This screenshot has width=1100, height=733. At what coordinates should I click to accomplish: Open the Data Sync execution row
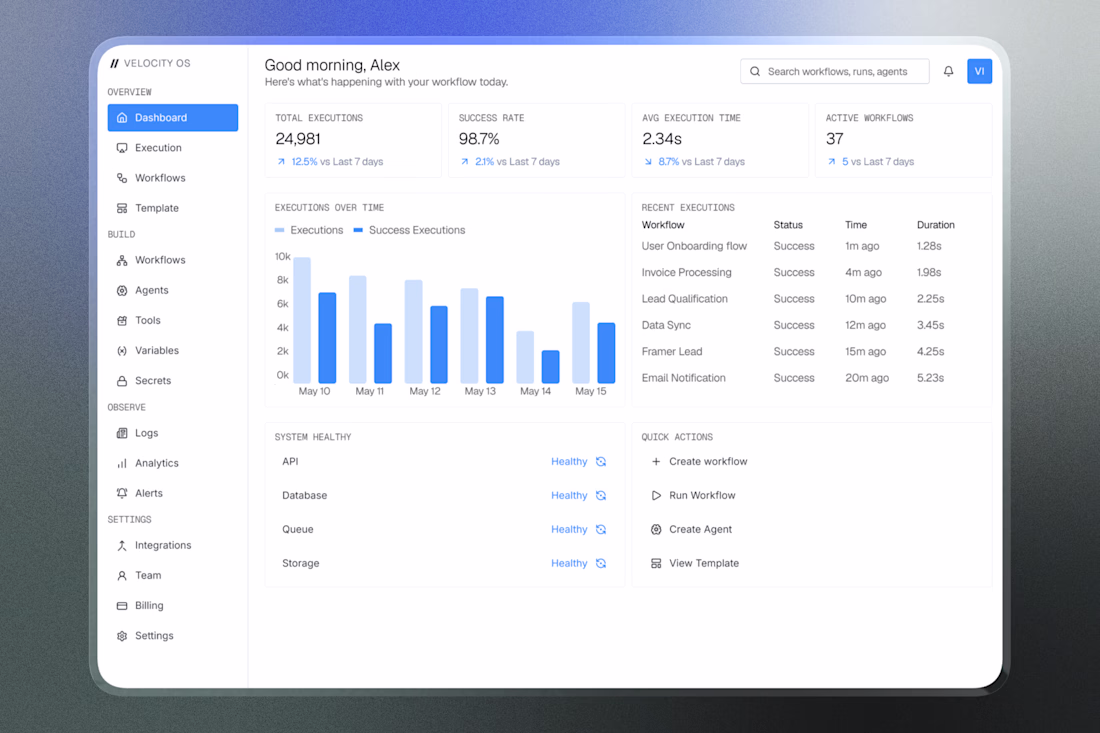pyautogui.click(x=812, y=325)
